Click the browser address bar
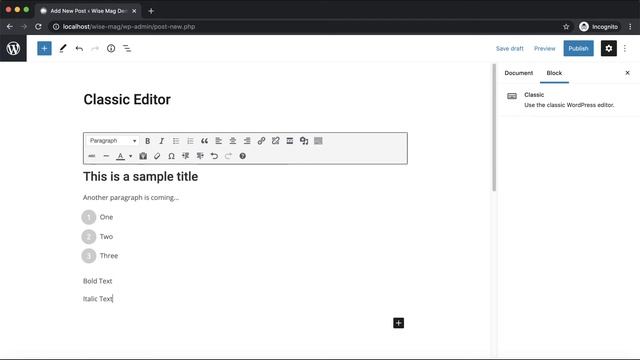 pyautogui.click(x=310, y=27)
